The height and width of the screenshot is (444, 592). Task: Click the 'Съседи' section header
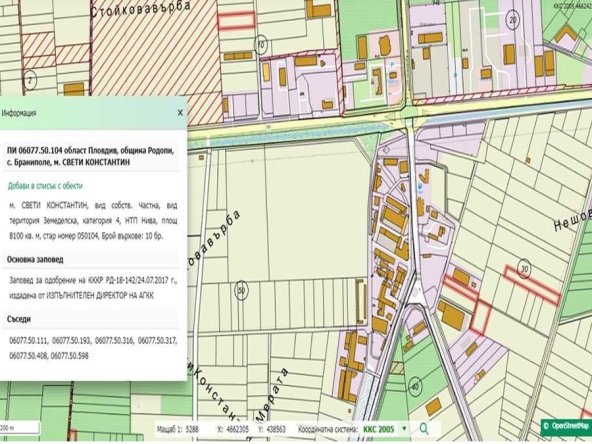point(19,319)
